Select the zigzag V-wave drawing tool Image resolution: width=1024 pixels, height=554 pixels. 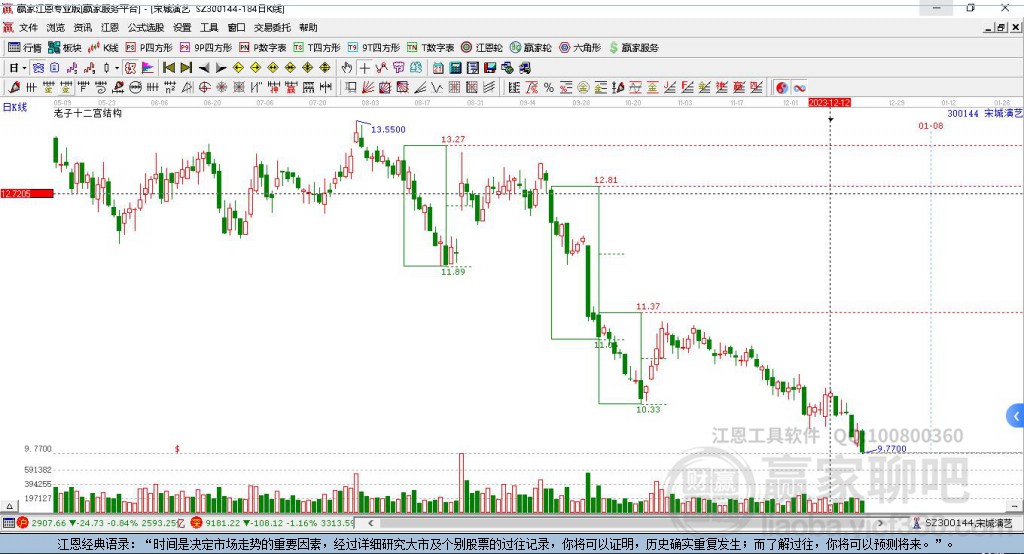coord(437,88)
